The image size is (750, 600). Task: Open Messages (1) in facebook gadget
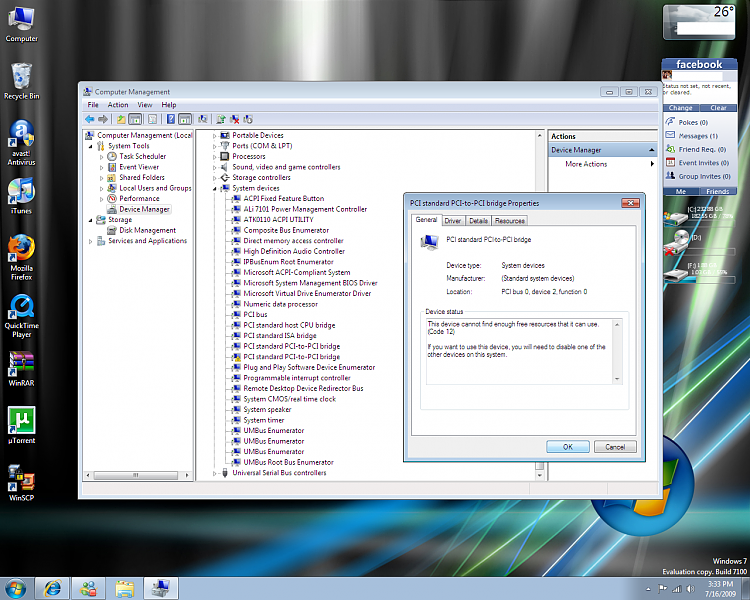tap(698, 136)
